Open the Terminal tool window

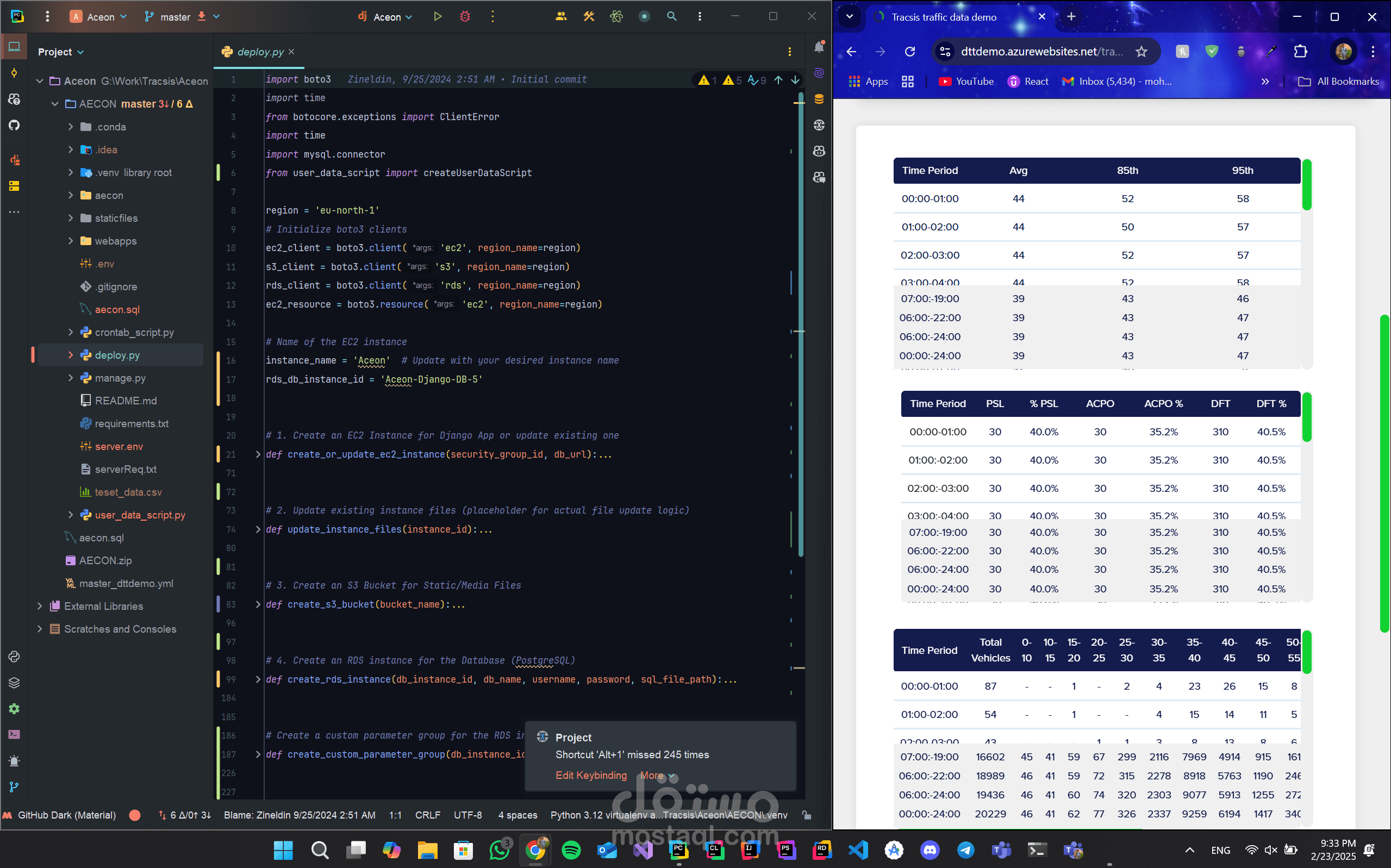[14, 734]
